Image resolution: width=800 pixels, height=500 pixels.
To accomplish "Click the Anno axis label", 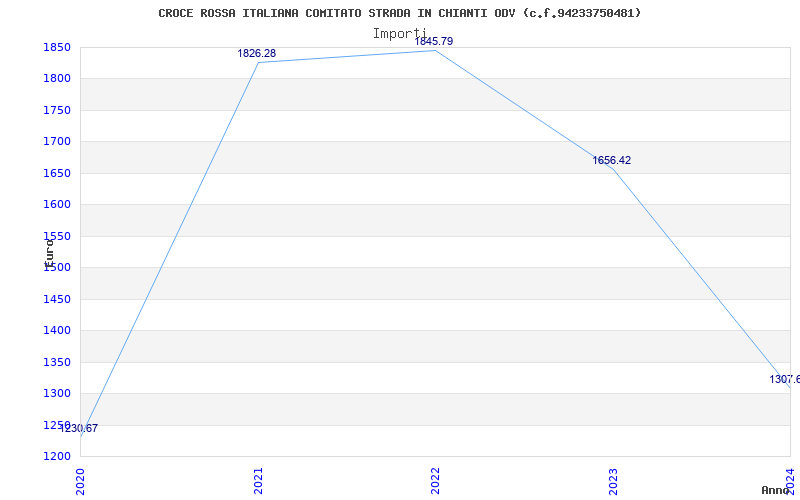I will pos(776,490).
